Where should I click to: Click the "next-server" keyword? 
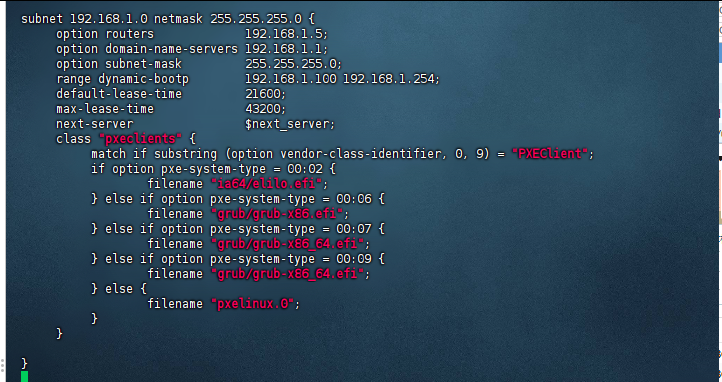coord(94,124)
